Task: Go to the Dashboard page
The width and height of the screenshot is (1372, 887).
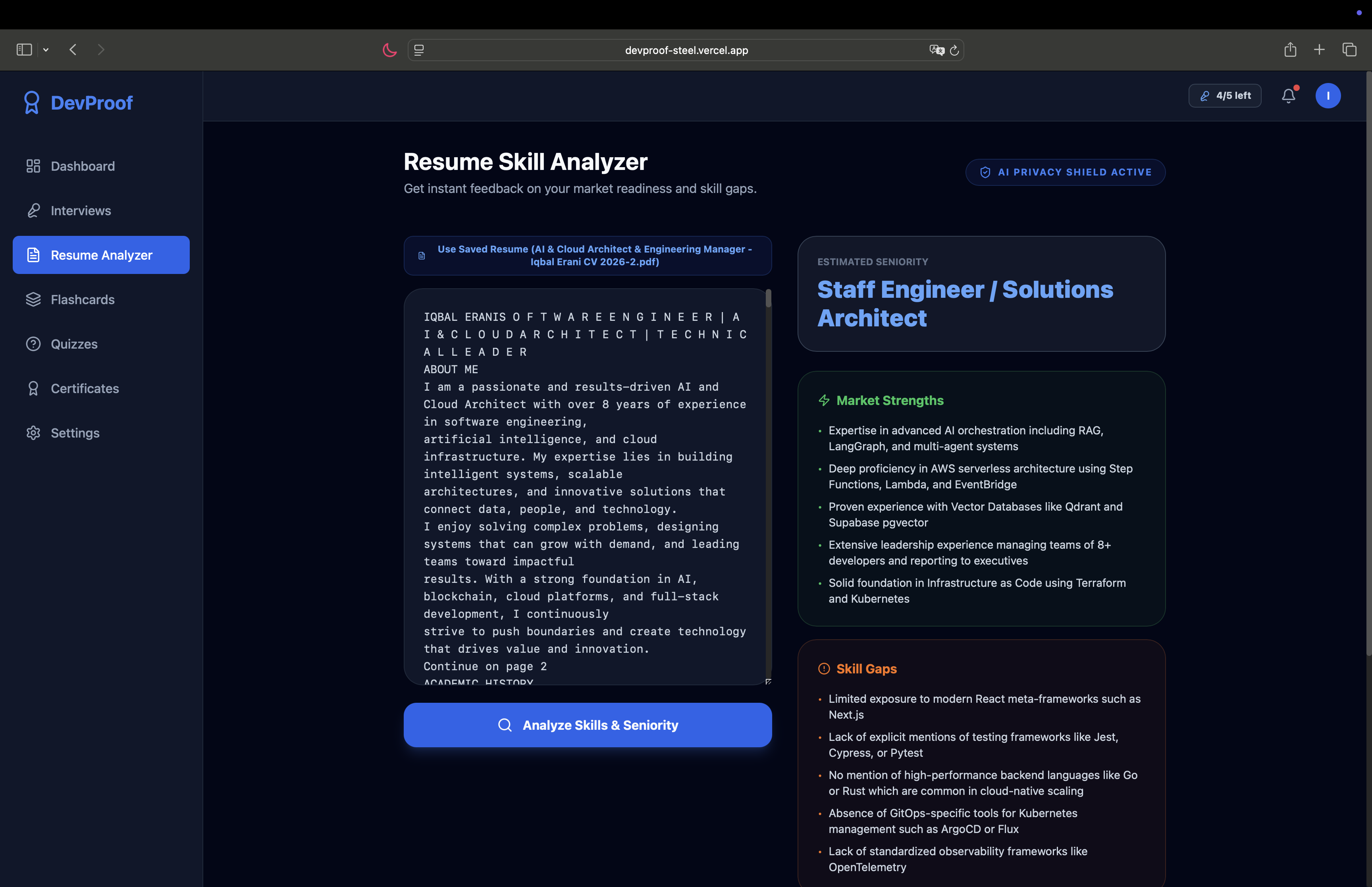Action: click(x=82, y=166)
